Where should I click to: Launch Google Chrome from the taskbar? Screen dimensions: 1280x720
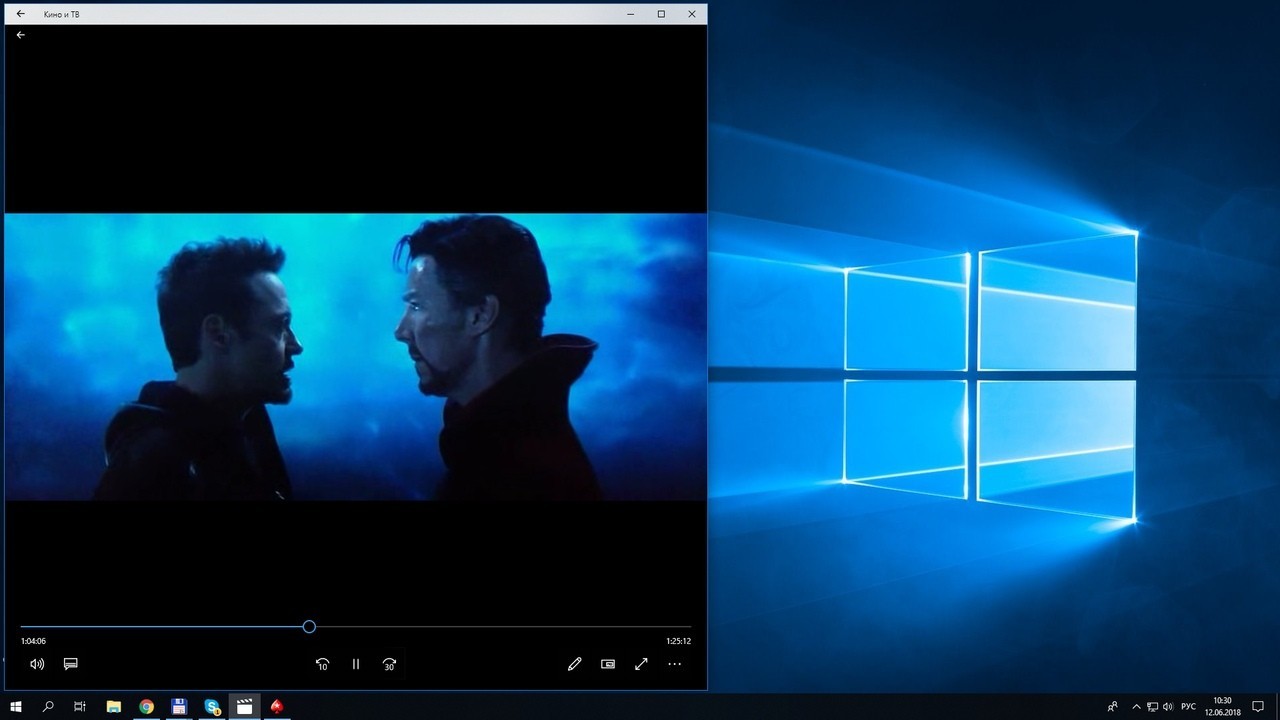(x=147, y=707)
